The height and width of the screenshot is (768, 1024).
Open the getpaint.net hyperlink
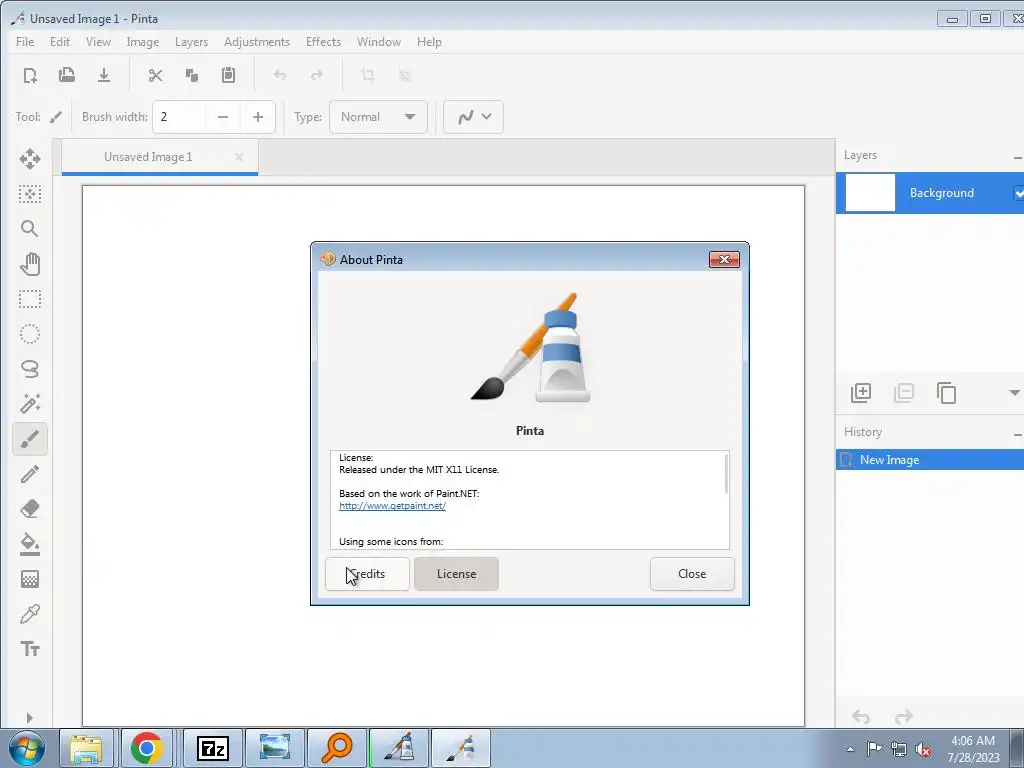[392, 505]
